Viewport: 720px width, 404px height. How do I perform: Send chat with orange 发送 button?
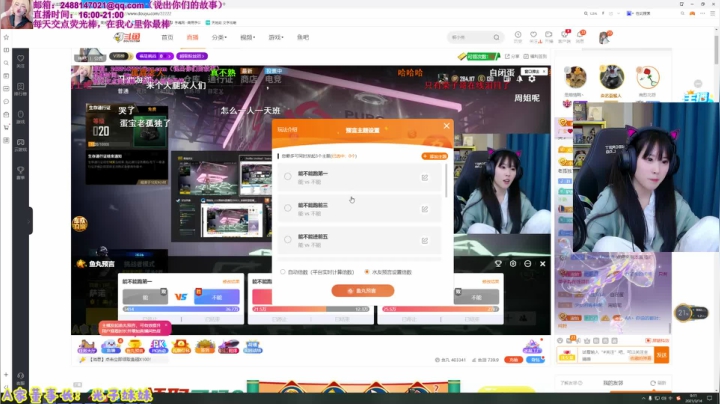(662, 355)
